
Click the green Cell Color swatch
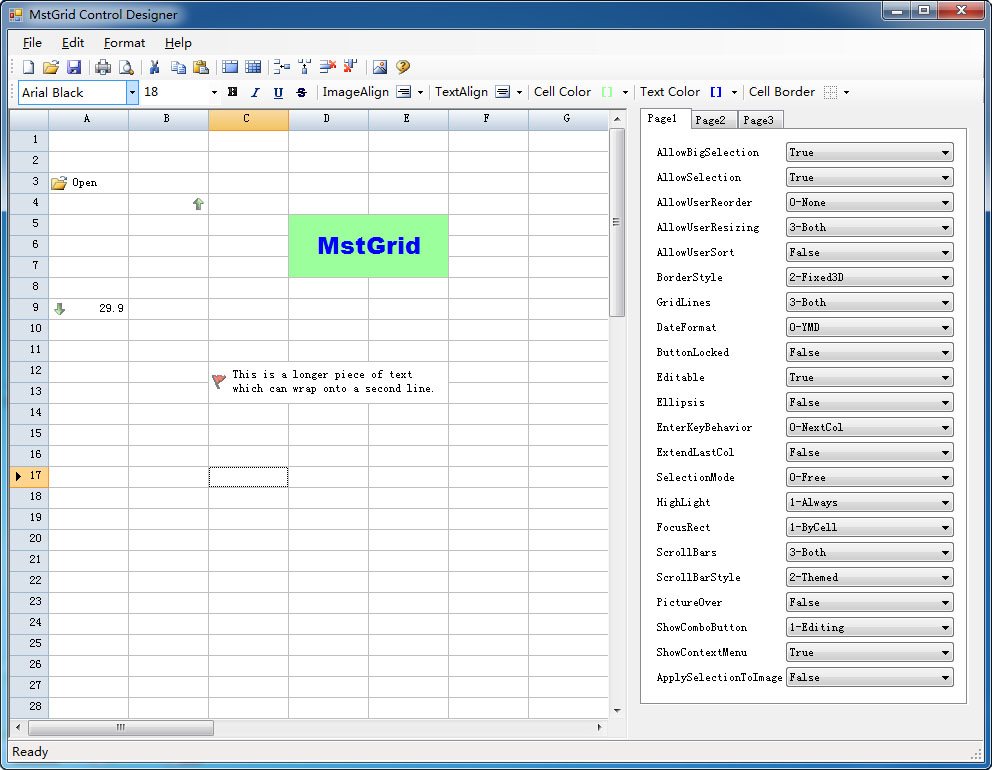coord(606,92)
